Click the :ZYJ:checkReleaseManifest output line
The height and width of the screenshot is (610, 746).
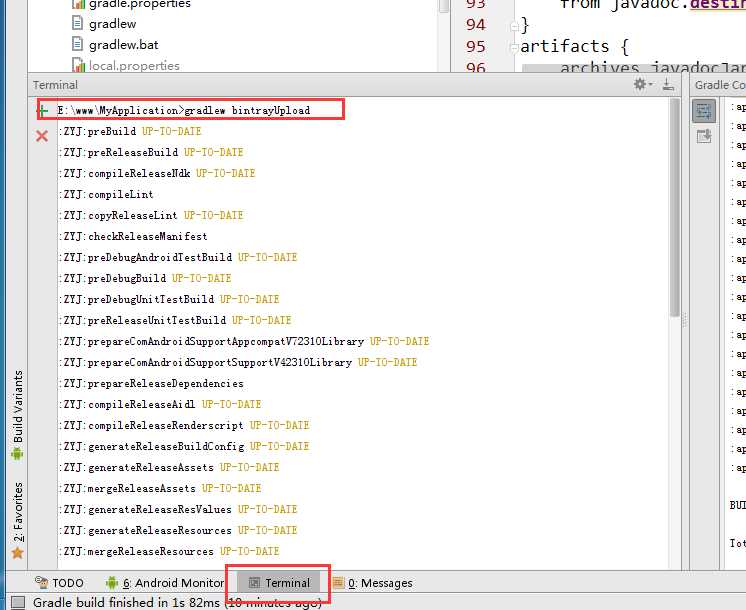(133, 236)
